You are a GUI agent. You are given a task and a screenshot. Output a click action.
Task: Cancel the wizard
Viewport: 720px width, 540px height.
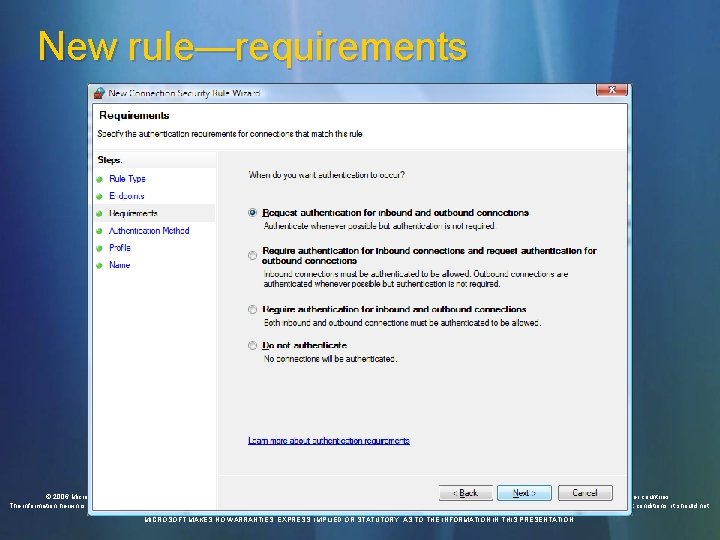tap(585, 493)
